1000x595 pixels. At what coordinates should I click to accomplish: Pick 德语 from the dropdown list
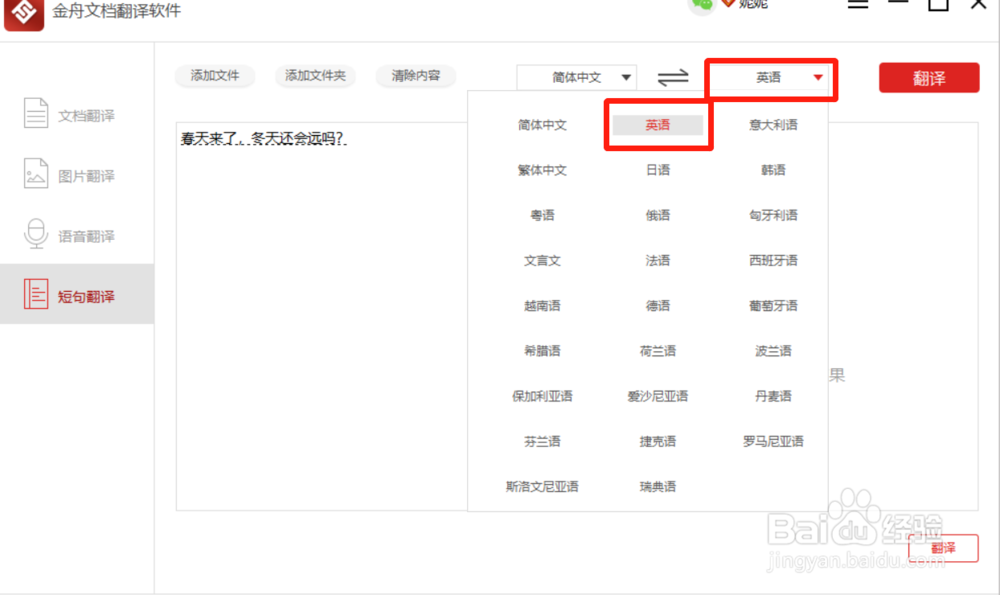[658, 306]
